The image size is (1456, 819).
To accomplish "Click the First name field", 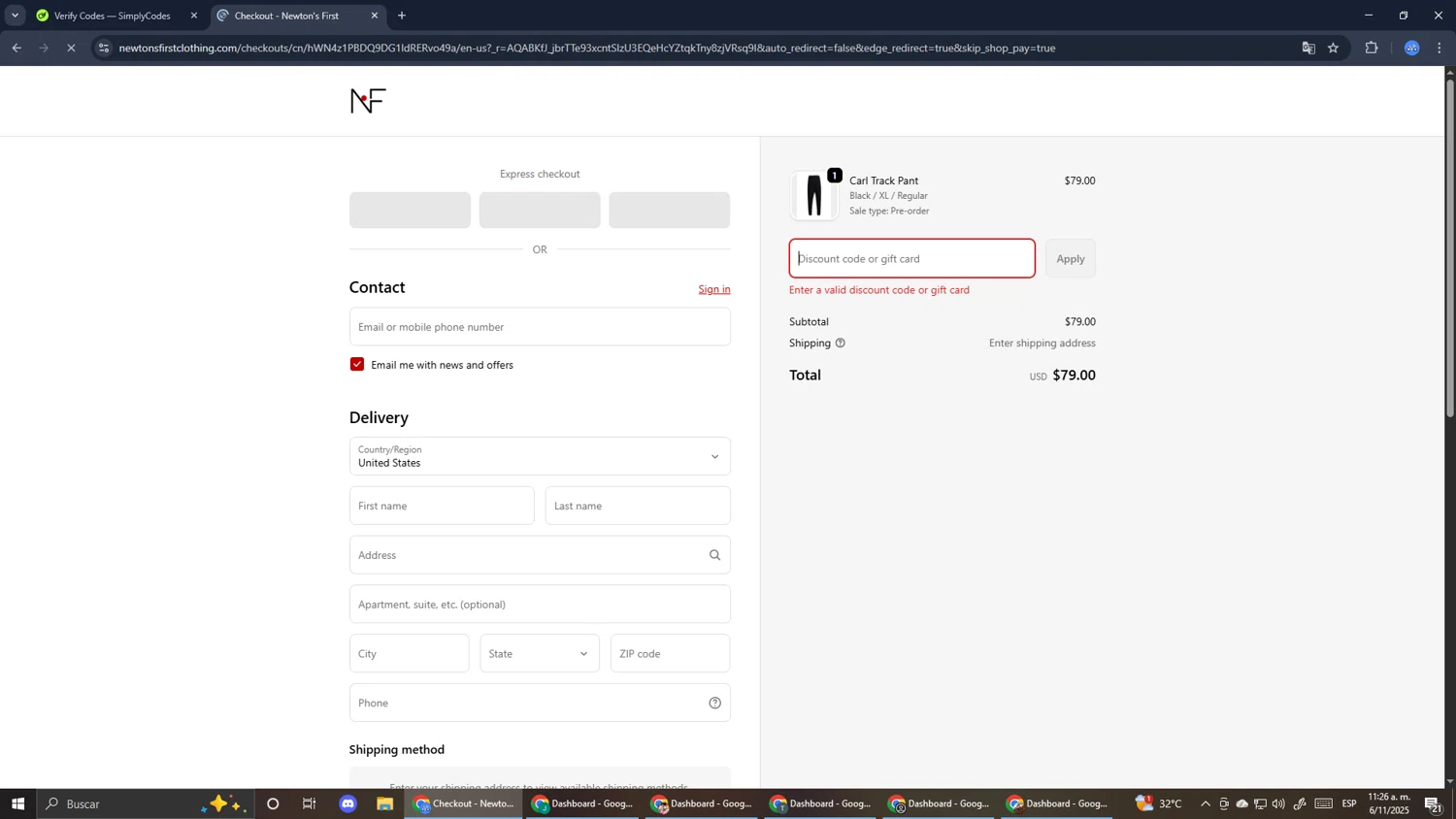I will point(442,507).
